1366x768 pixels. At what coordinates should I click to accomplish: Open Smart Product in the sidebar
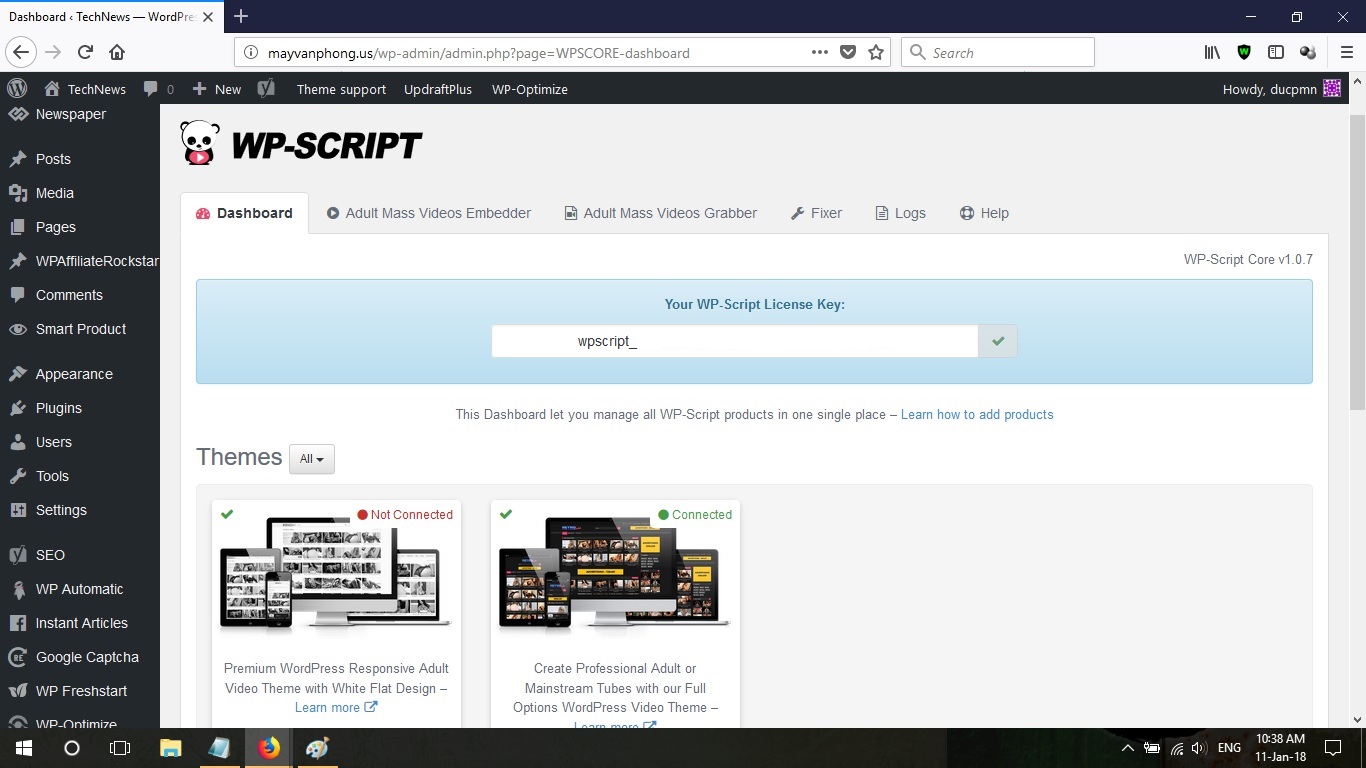[80, 329]
